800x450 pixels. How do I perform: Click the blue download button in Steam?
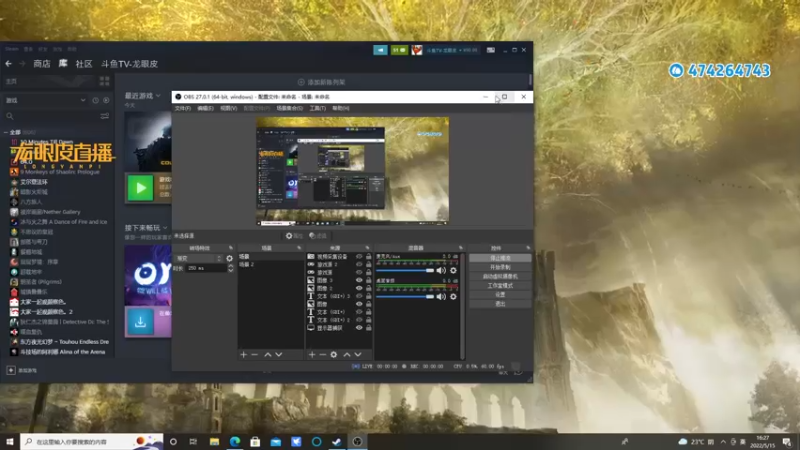coord(140,321)
